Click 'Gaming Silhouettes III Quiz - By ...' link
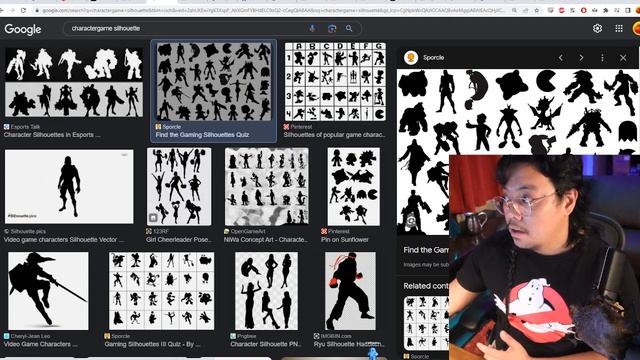The height and width of the screenshot is (360, 640). pos(152,344)
